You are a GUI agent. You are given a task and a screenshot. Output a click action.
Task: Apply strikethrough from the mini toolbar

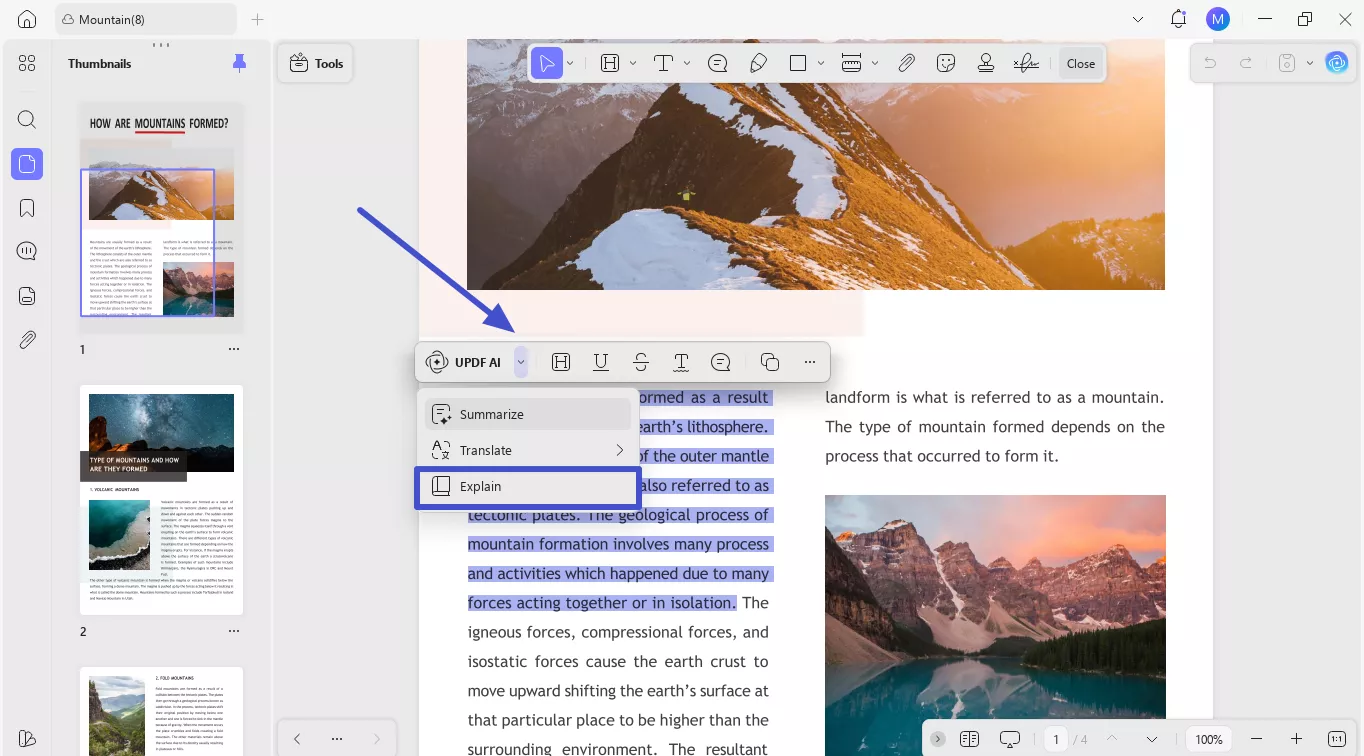(x=641, y=361)
